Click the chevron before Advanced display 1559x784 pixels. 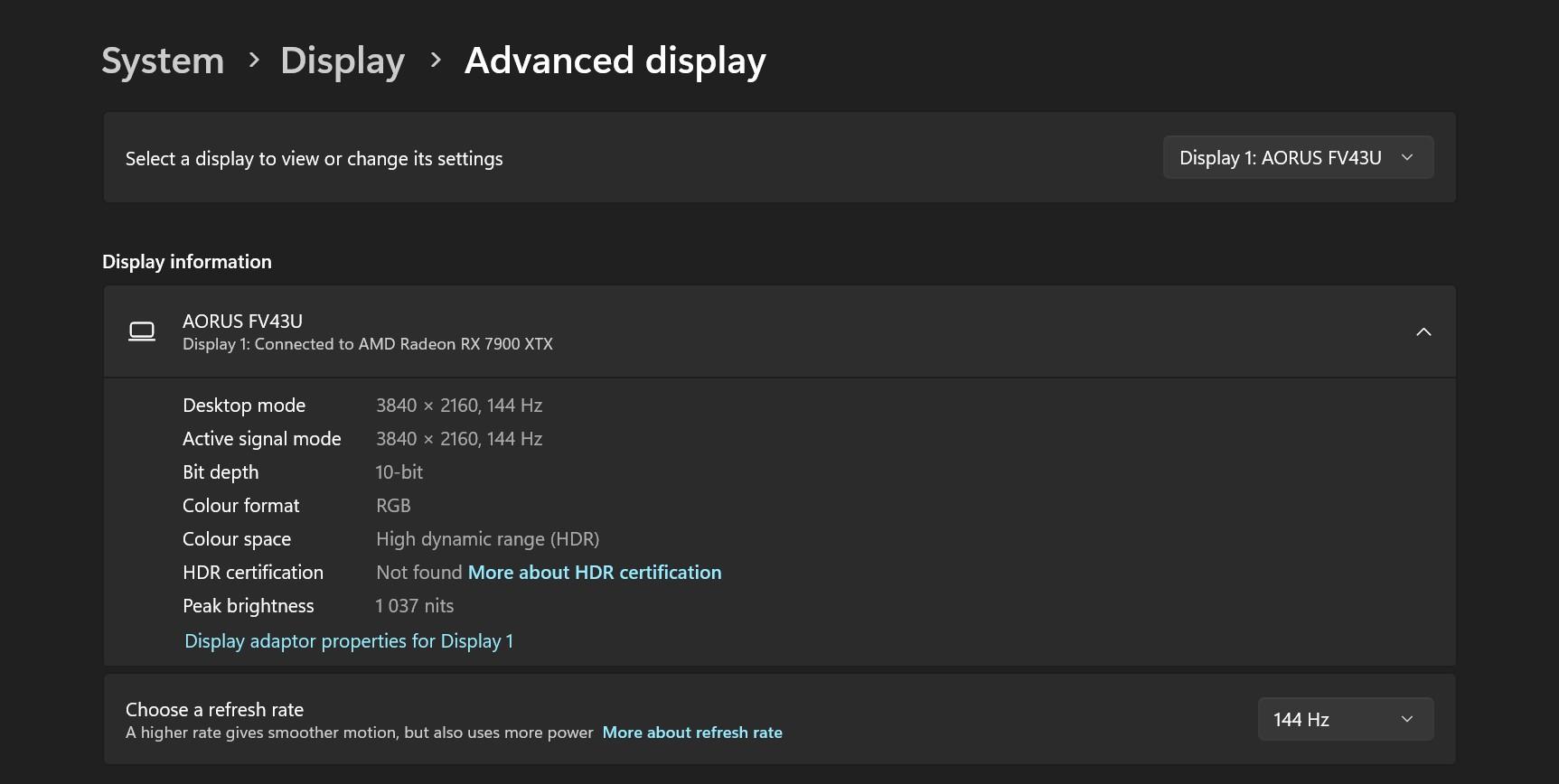pyautogui.click(x=436, y=61)
